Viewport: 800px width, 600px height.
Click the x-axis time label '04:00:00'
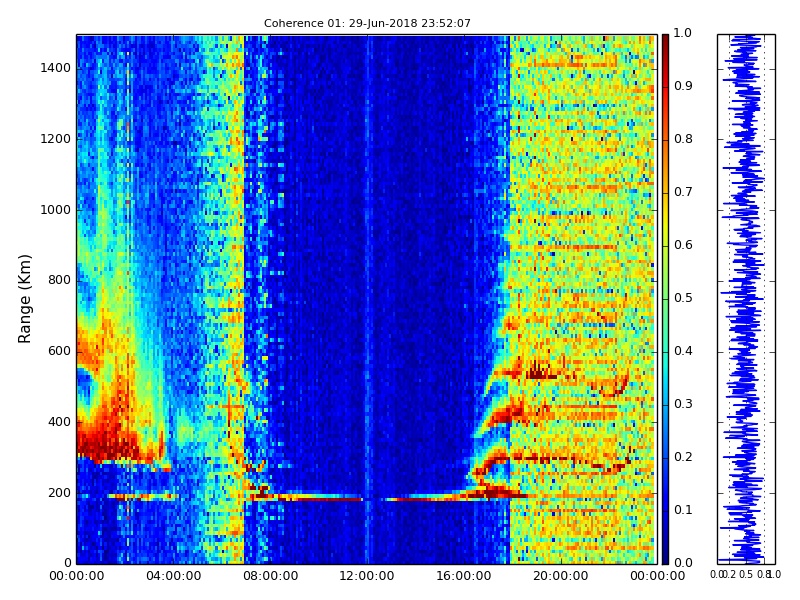[x=173, y=576]
